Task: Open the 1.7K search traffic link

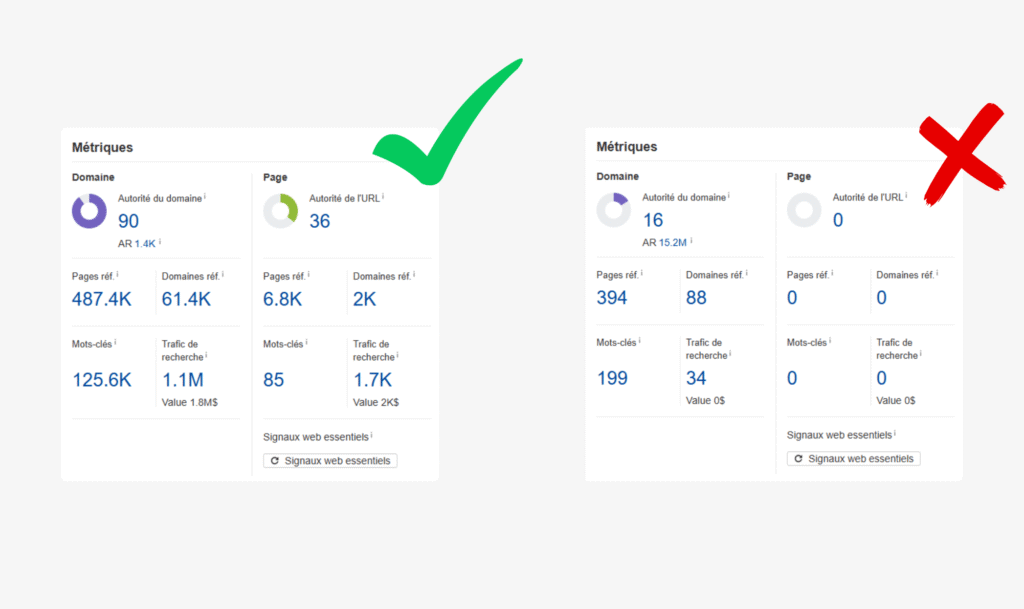Action: 372,380
